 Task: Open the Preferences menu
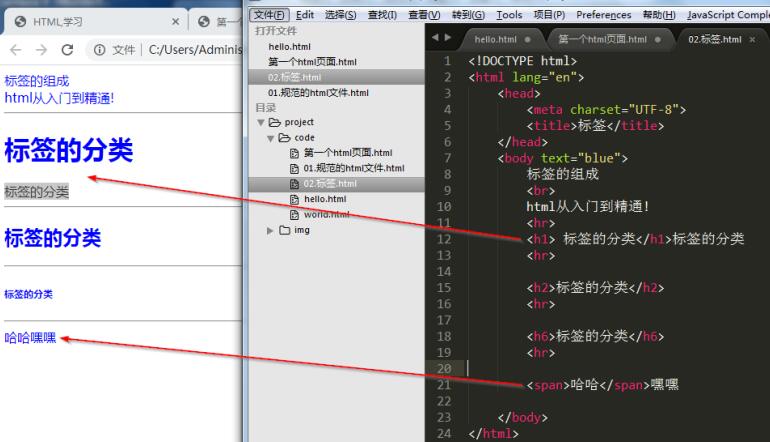click(604, 15)
